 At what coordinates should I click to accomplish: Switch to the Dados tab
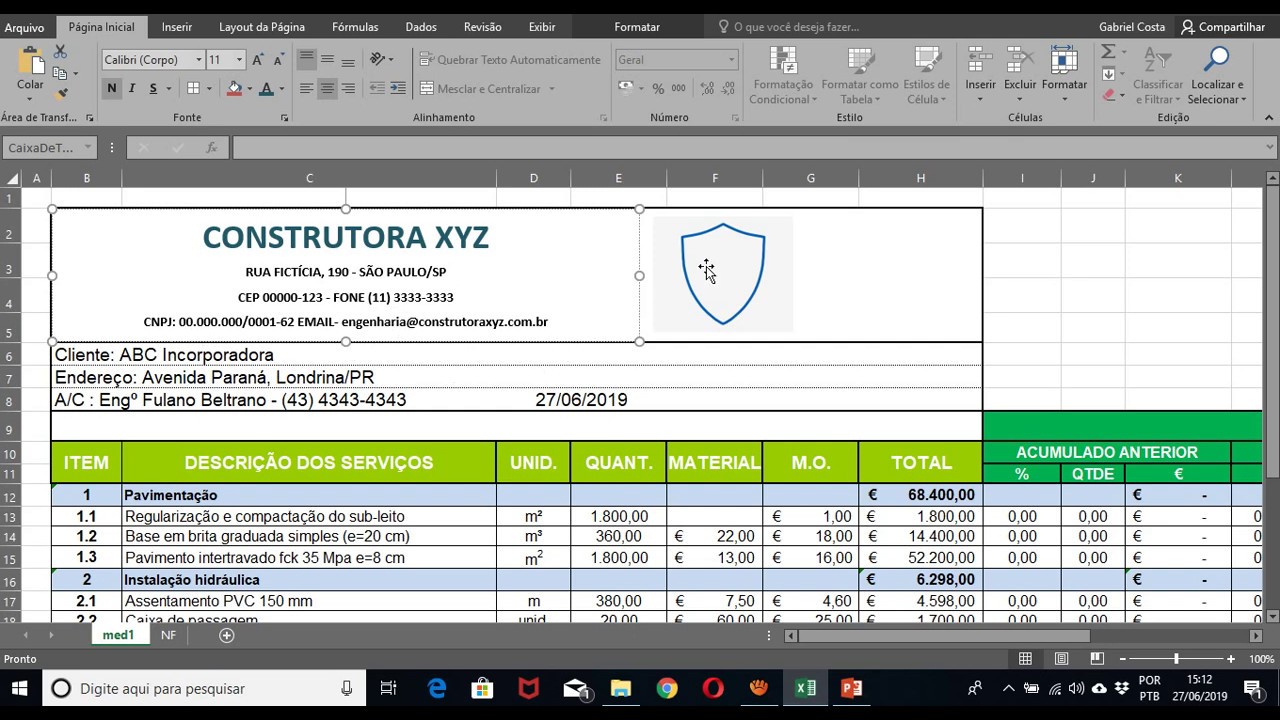point(421,27)
